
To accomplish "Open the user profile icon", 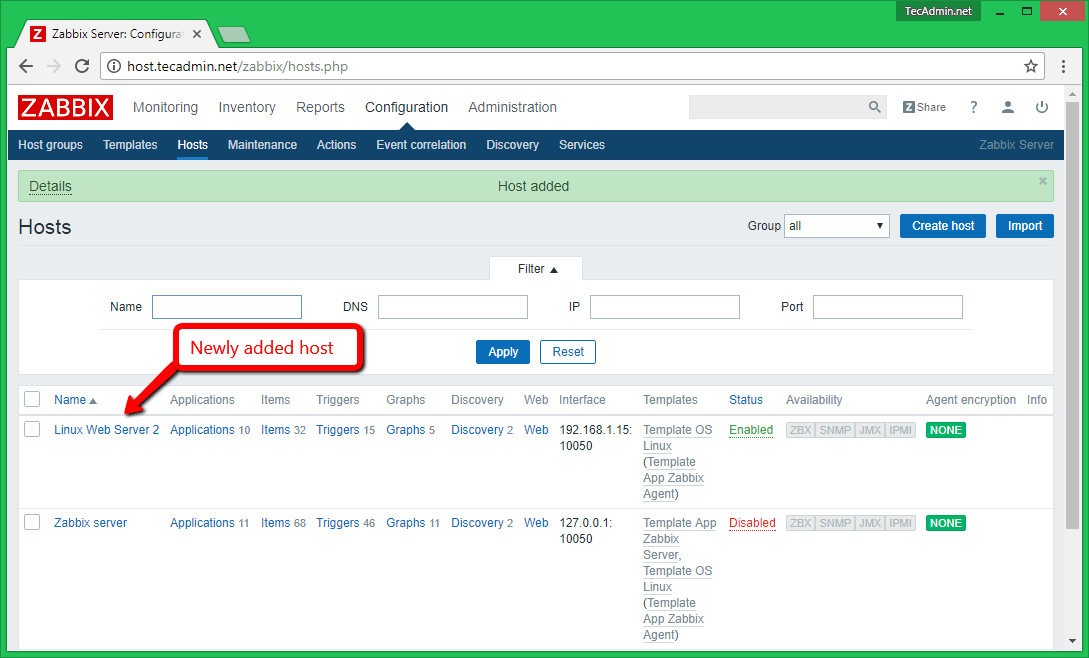I will (1007, 106).
